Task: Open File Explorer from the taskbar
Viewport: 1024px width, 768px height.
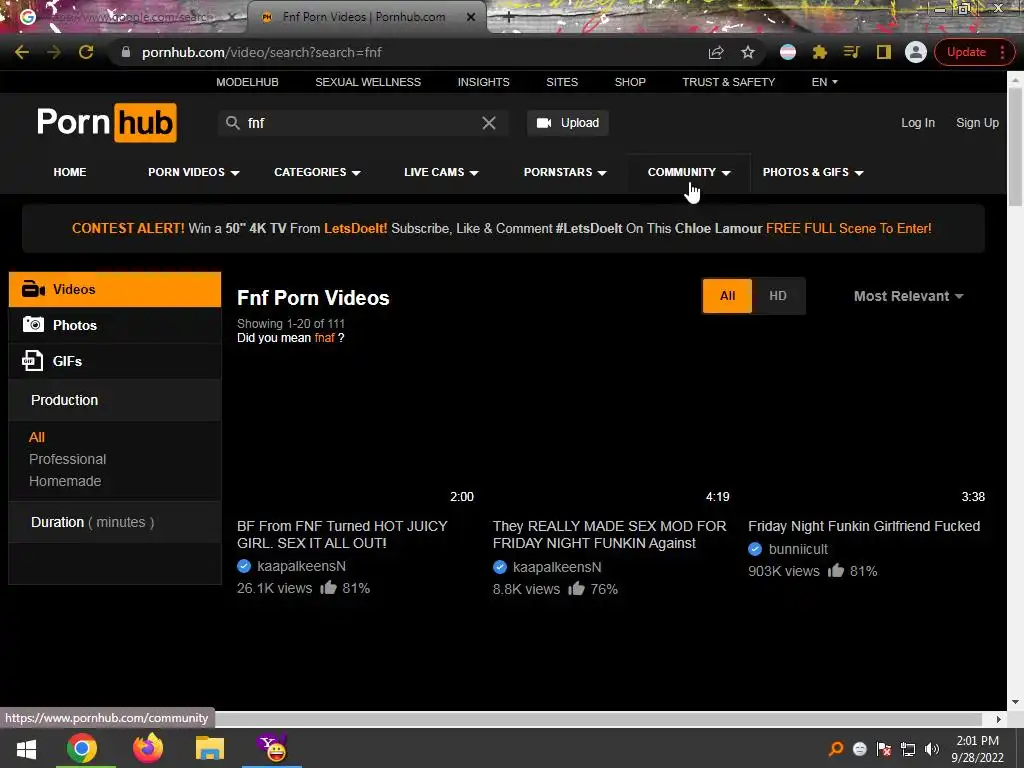Action: pyautogui.click(x=210, y=748)
